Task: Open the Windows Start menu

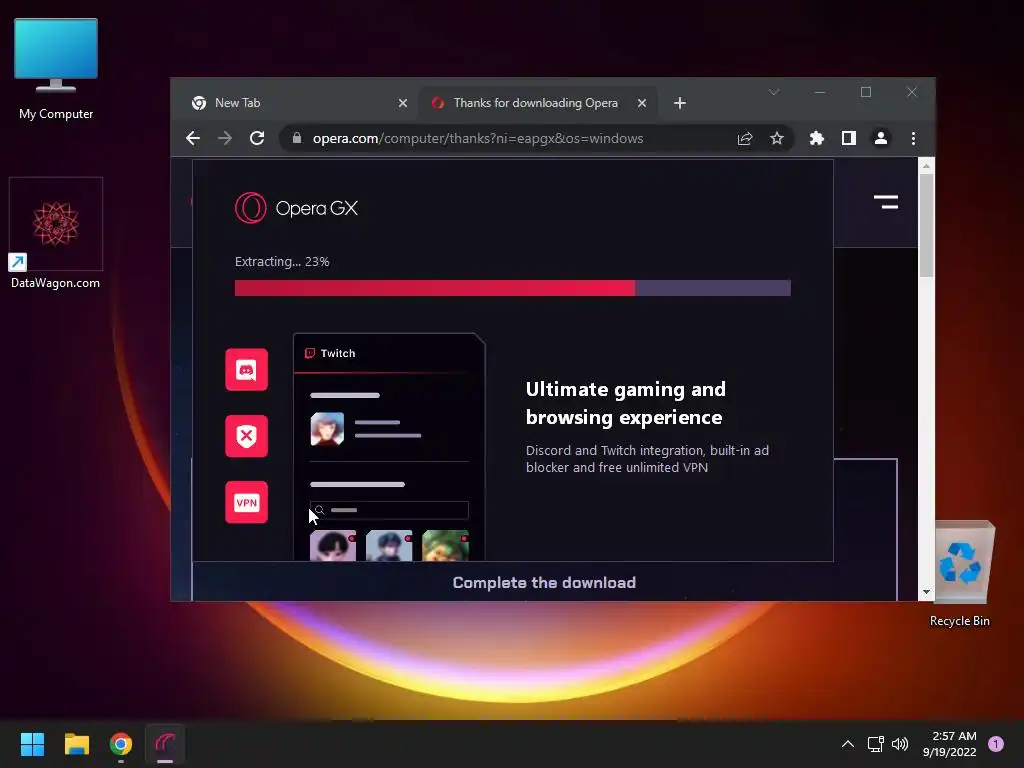Action: coord(32,744)
